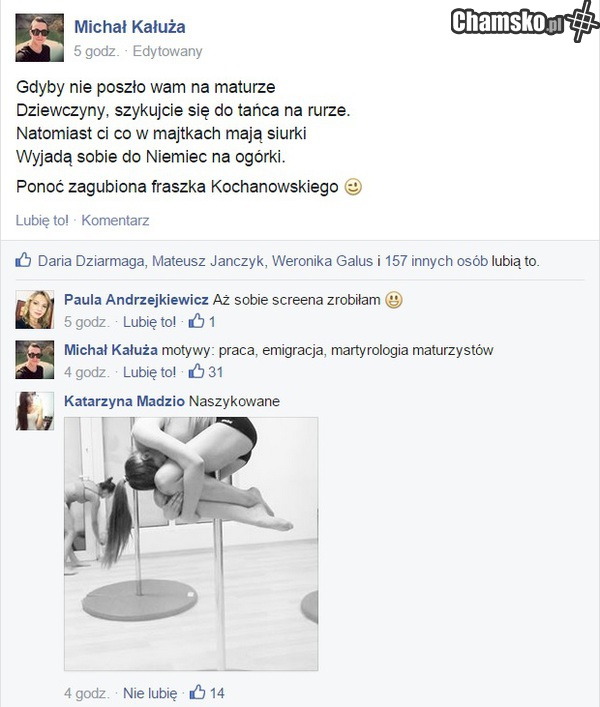Like Paula Andrzejkiewicz's comment
Image resolution: width=600 pixels, height=707 pixels.
point(150,322)
